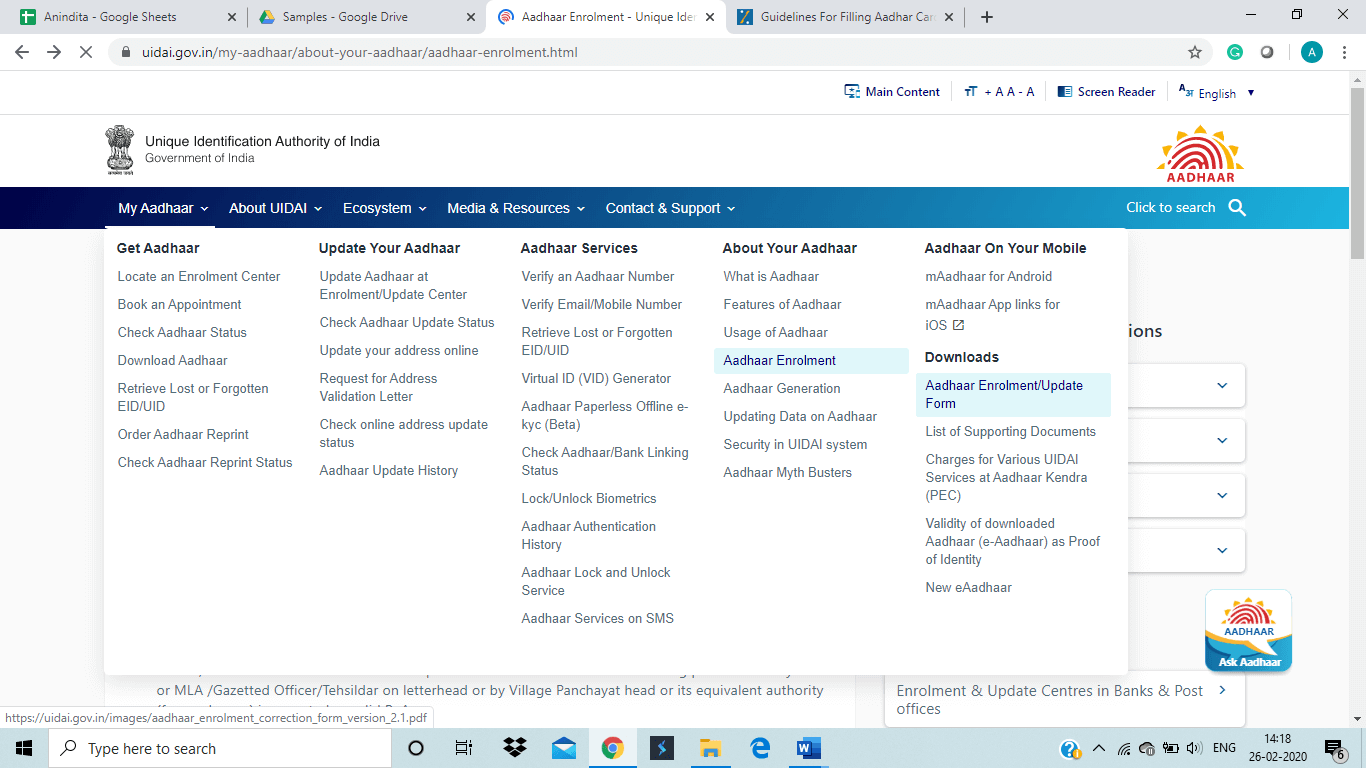
Task: Open Microsoft Word from taskbar
Action: tap(808, 748)
